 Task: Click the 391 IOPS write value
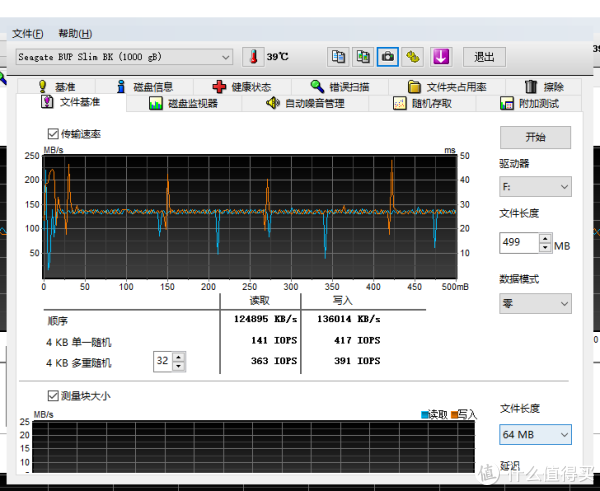[x=357, y=361]
